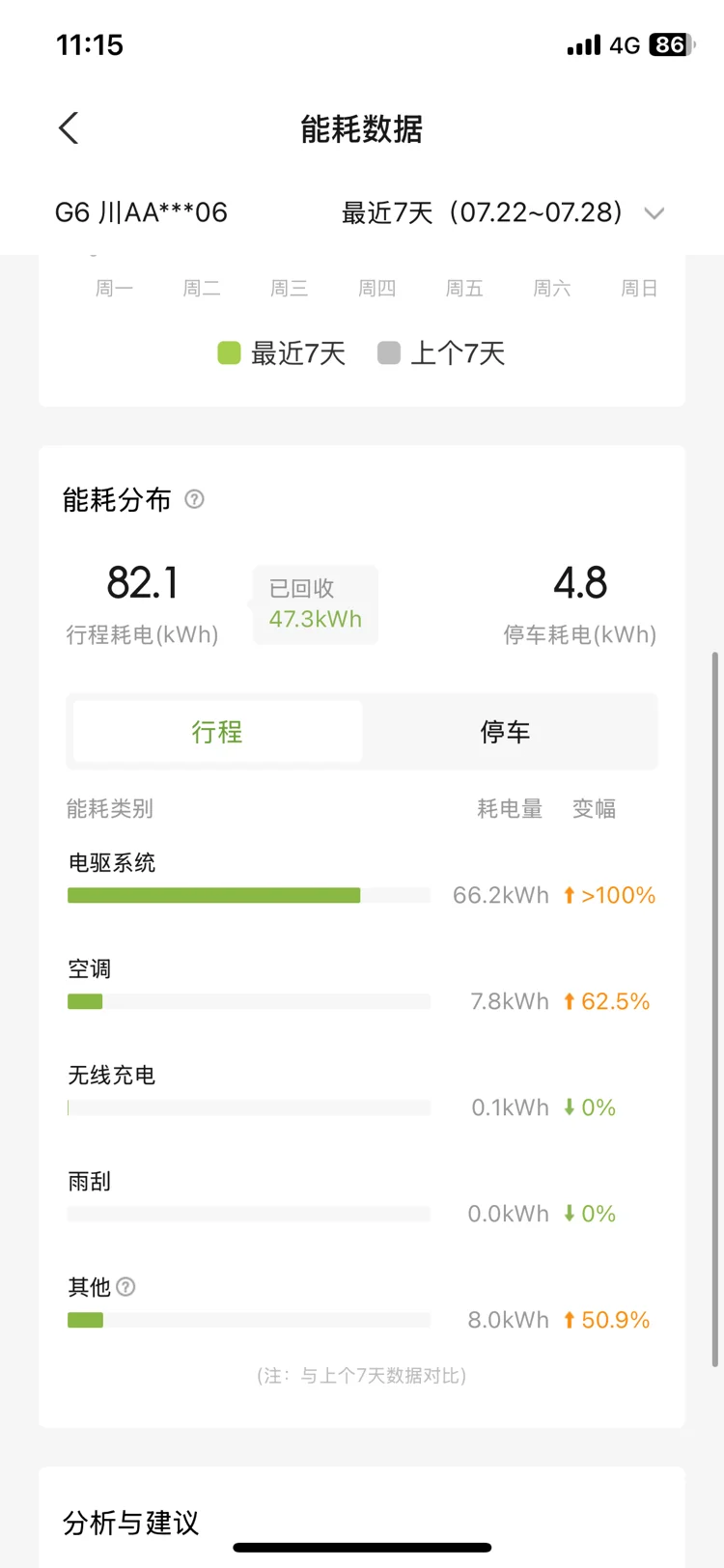The image size is (724, 1568).
Task: Open vehicle selector G6 川AA***06
Action: (141, 212)
